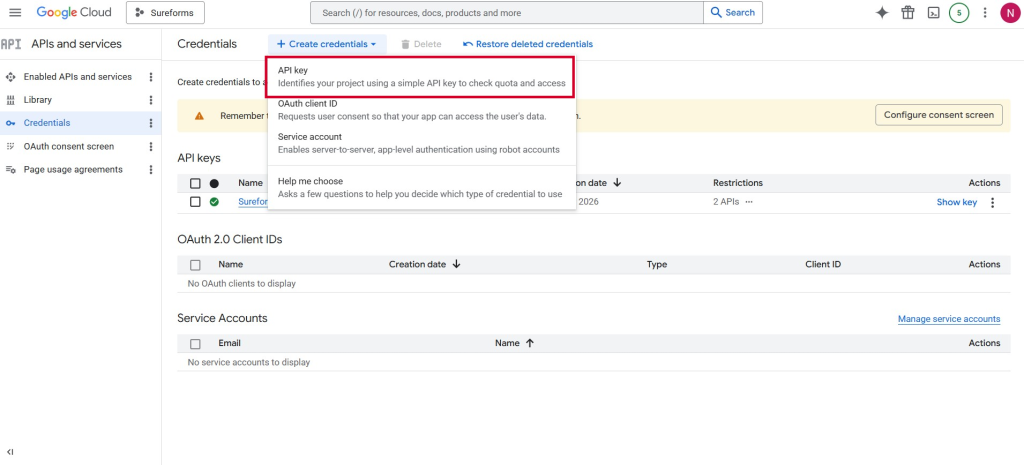The height and width of the screenshot is (465, 1024).
Task: Click the Email column header
Action: coord(229,343)
